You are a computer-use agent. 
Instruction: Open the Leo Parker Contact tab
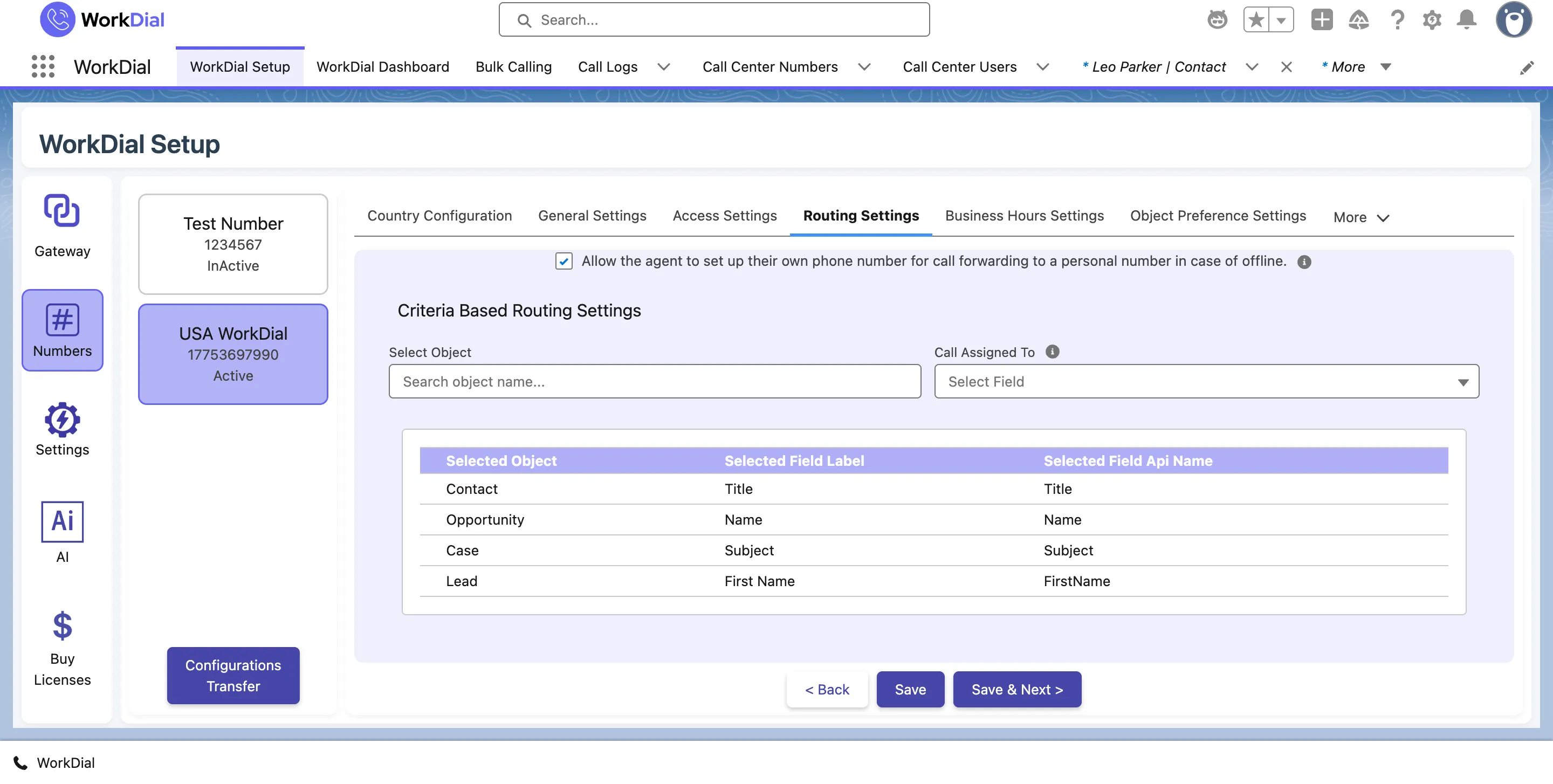tap(1154, 67)
